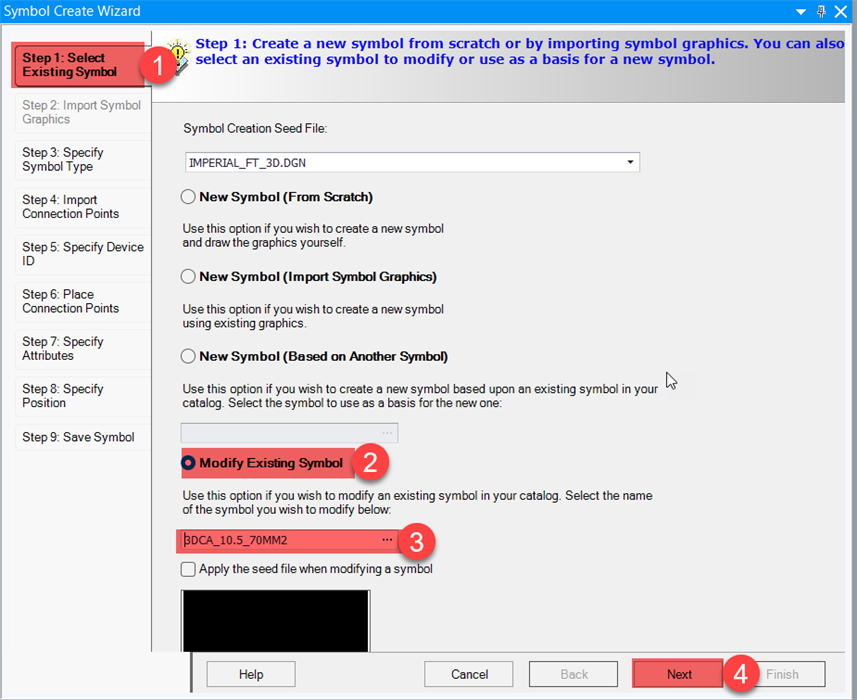The image size is (857, 700).
Task: Go to Step 1: Select Existing Symbol
Action: point(80,65)
